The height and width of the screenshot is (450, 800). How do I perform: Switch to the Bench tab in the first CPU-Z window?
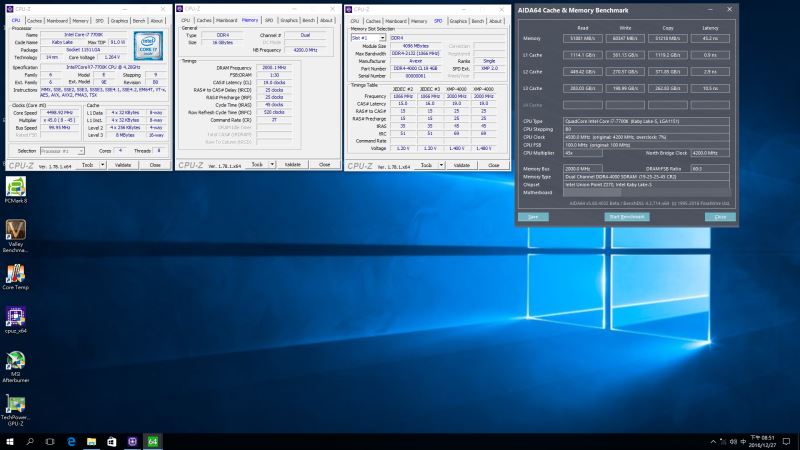pos(139,20)
